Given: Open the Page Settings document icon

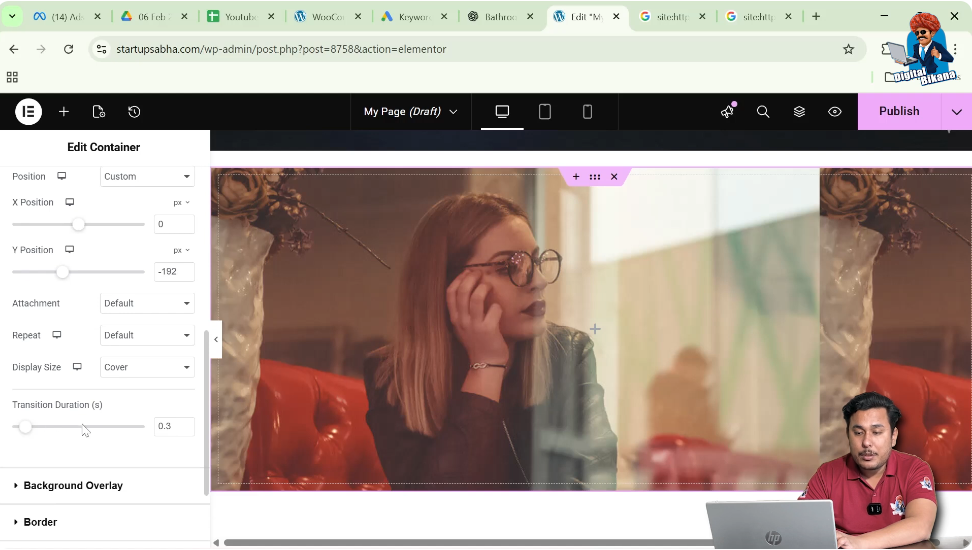Looking at the screenshot, I should click(99, 112).
